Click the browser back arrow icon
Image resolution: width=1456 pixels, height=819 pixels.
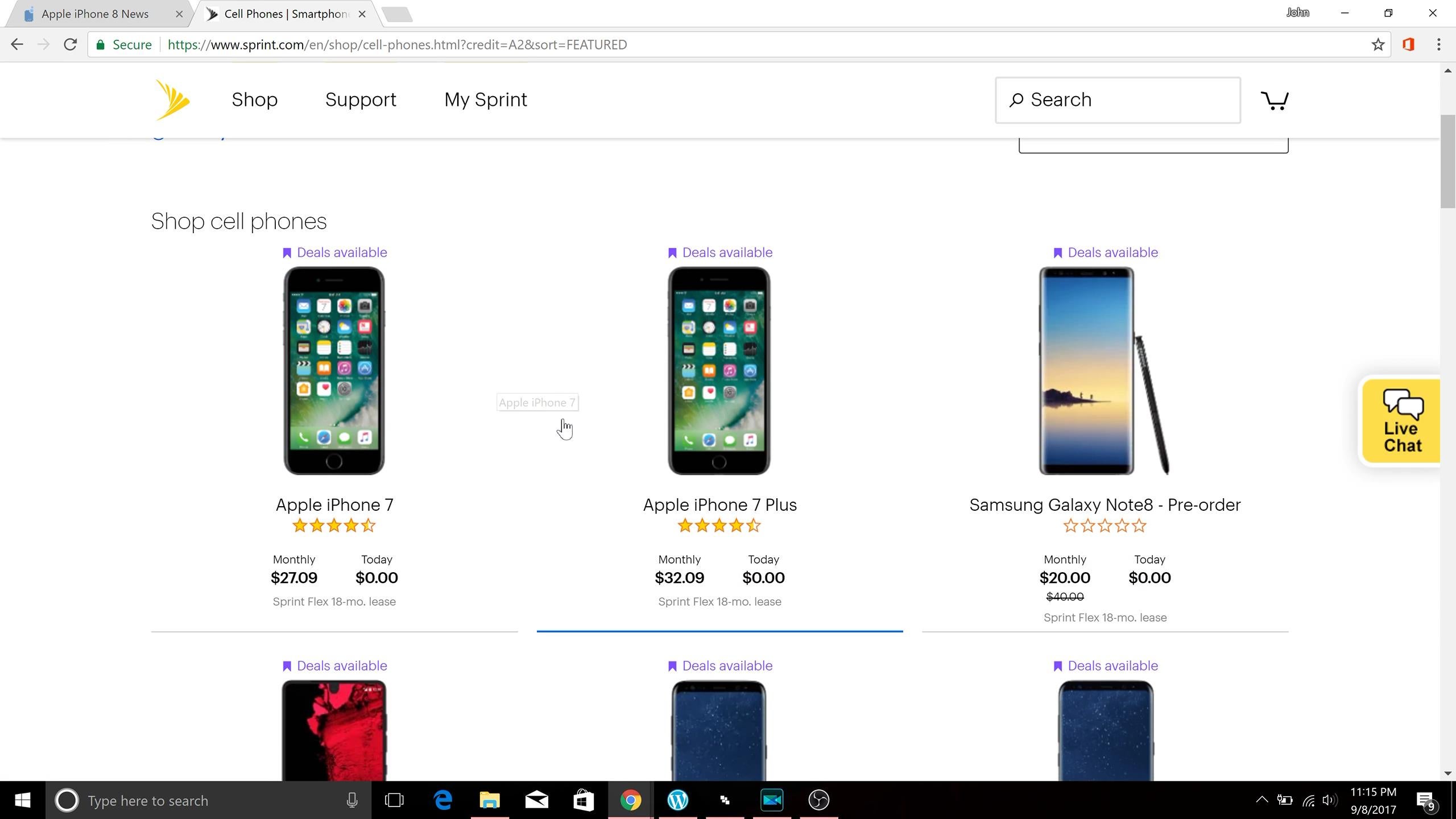tap(17, 44)
